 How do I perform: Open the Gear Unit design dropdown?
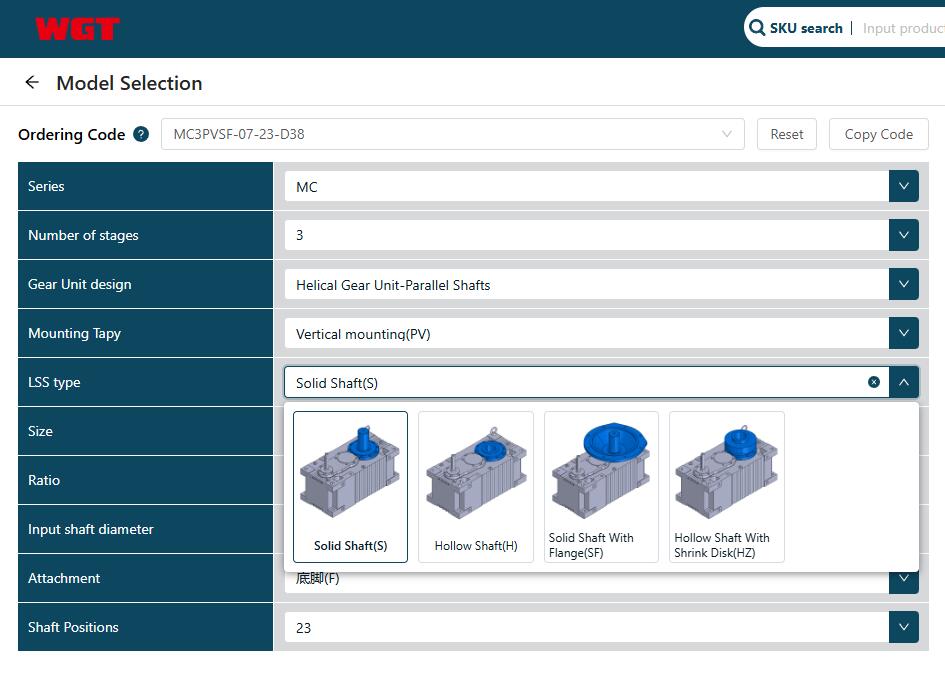click(903, 284)
